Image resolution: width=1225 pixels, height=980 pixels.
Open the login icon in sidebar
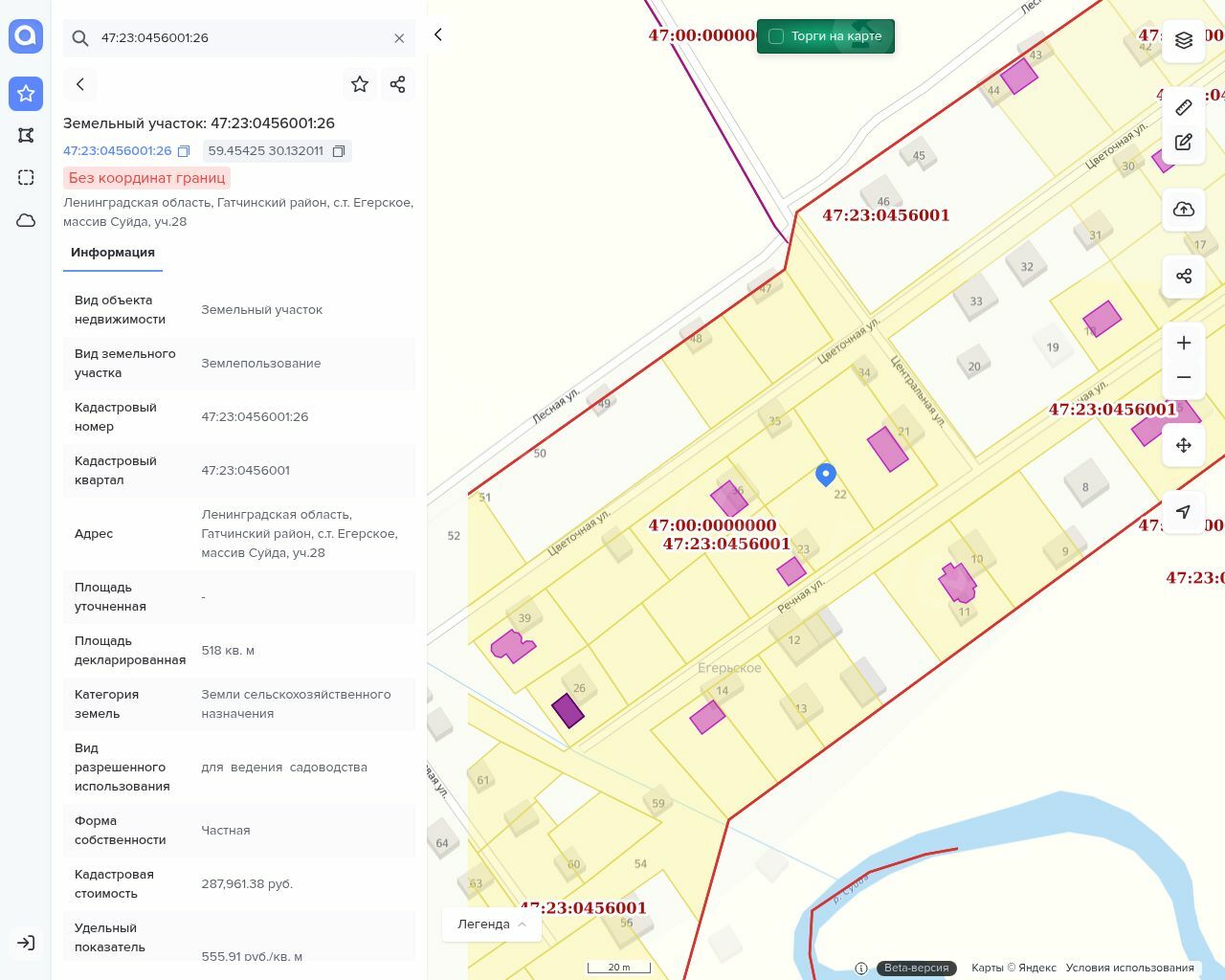coord(26,943)
